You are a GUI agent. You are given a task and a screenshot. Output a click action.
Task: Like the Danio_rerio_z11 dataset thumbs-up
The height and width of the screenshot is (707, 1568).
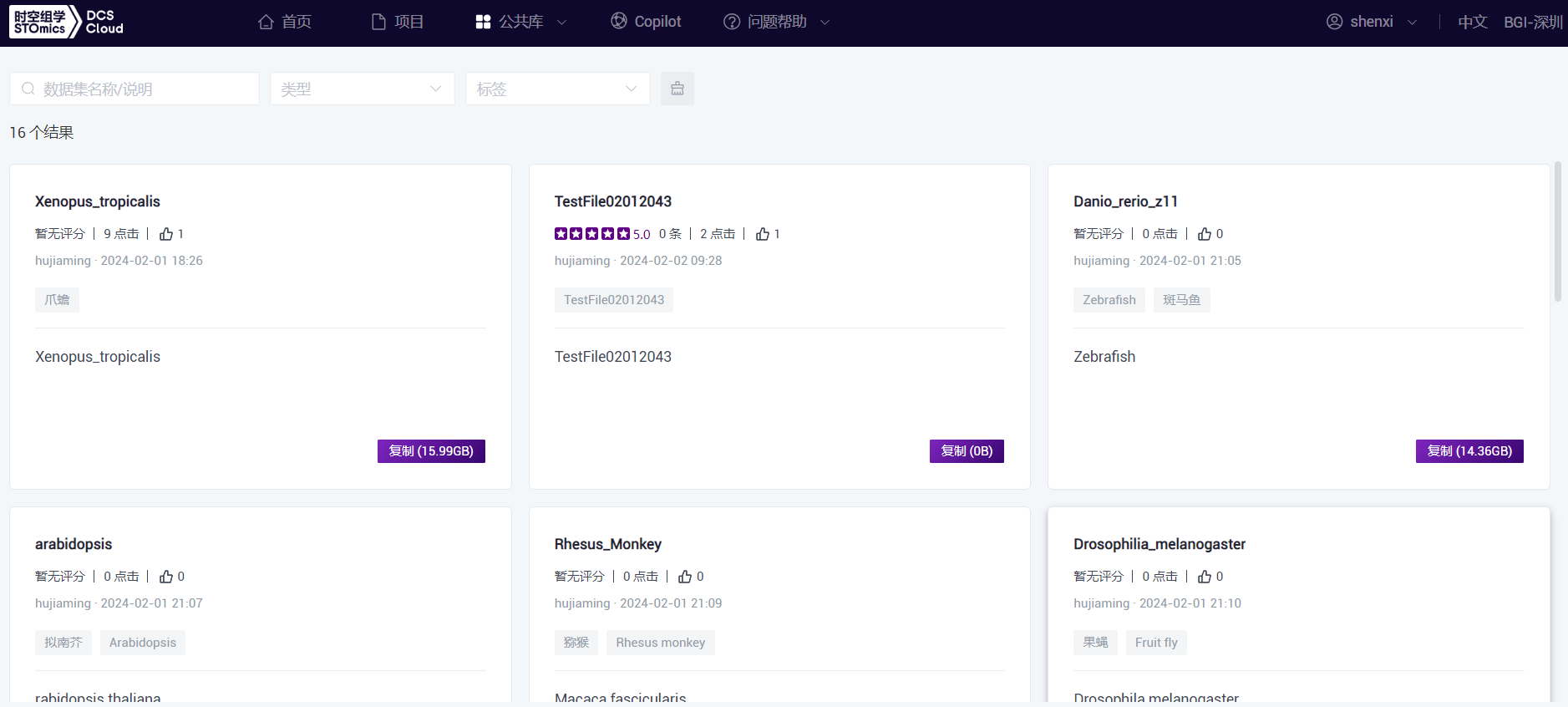click(1205, 234)
